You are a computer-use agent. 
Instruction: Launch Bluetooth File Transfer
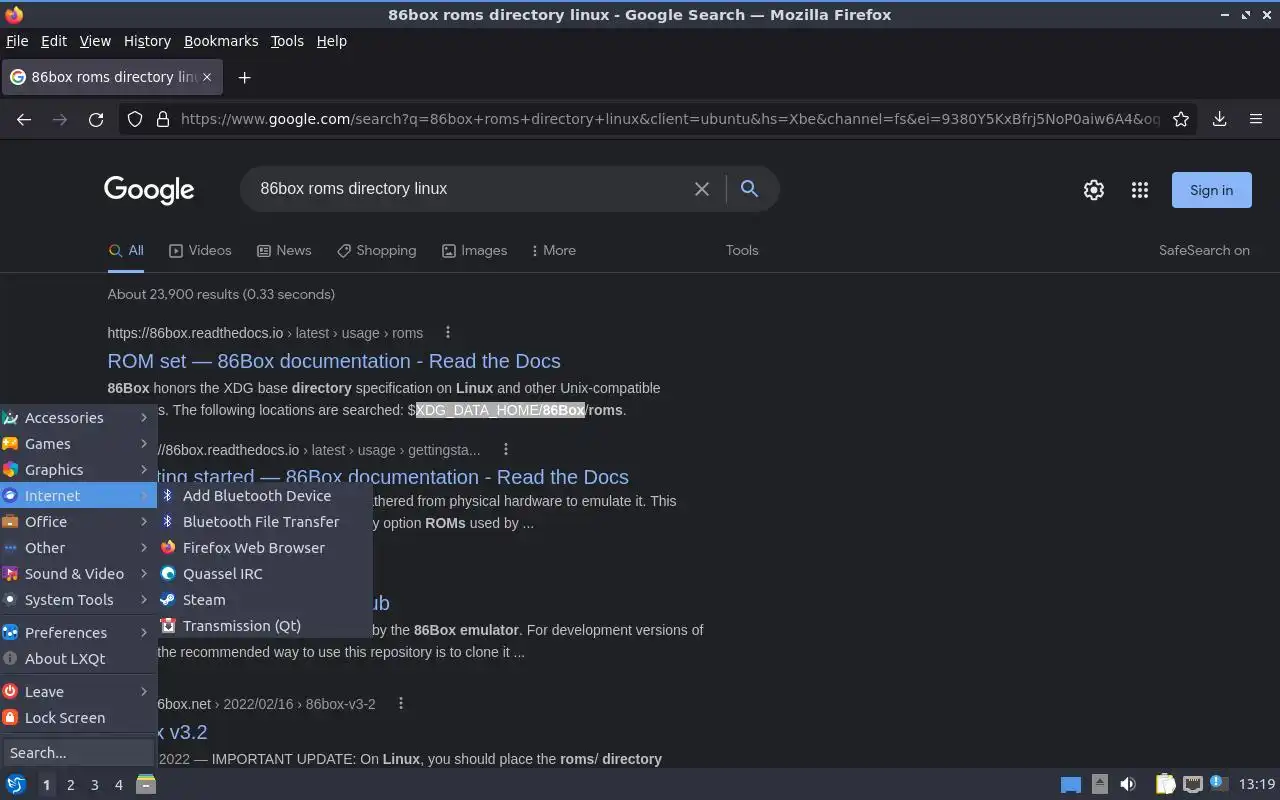click(265, 522)
